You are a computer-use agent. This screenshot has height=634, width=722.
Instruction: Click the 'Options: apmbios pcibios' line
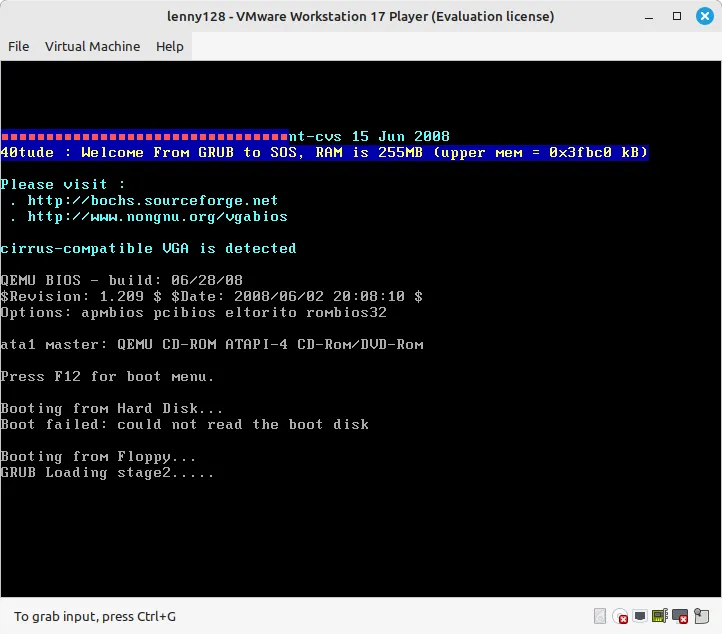(193, 313)
